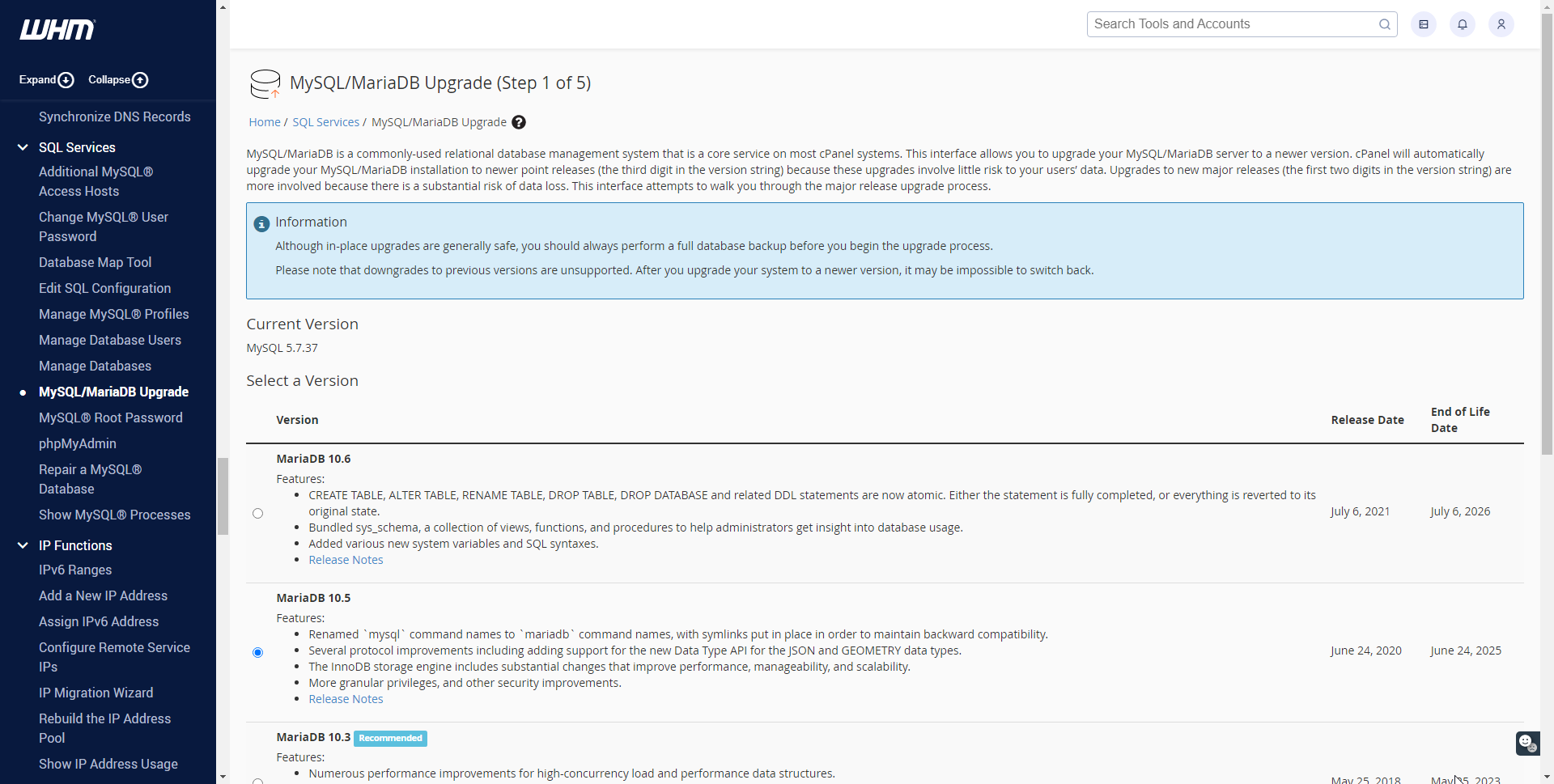Select MySQL/MariaDB Upgrade menu item
The height and width of the screenshot is (784, 1554).
[x=113, y=392]
